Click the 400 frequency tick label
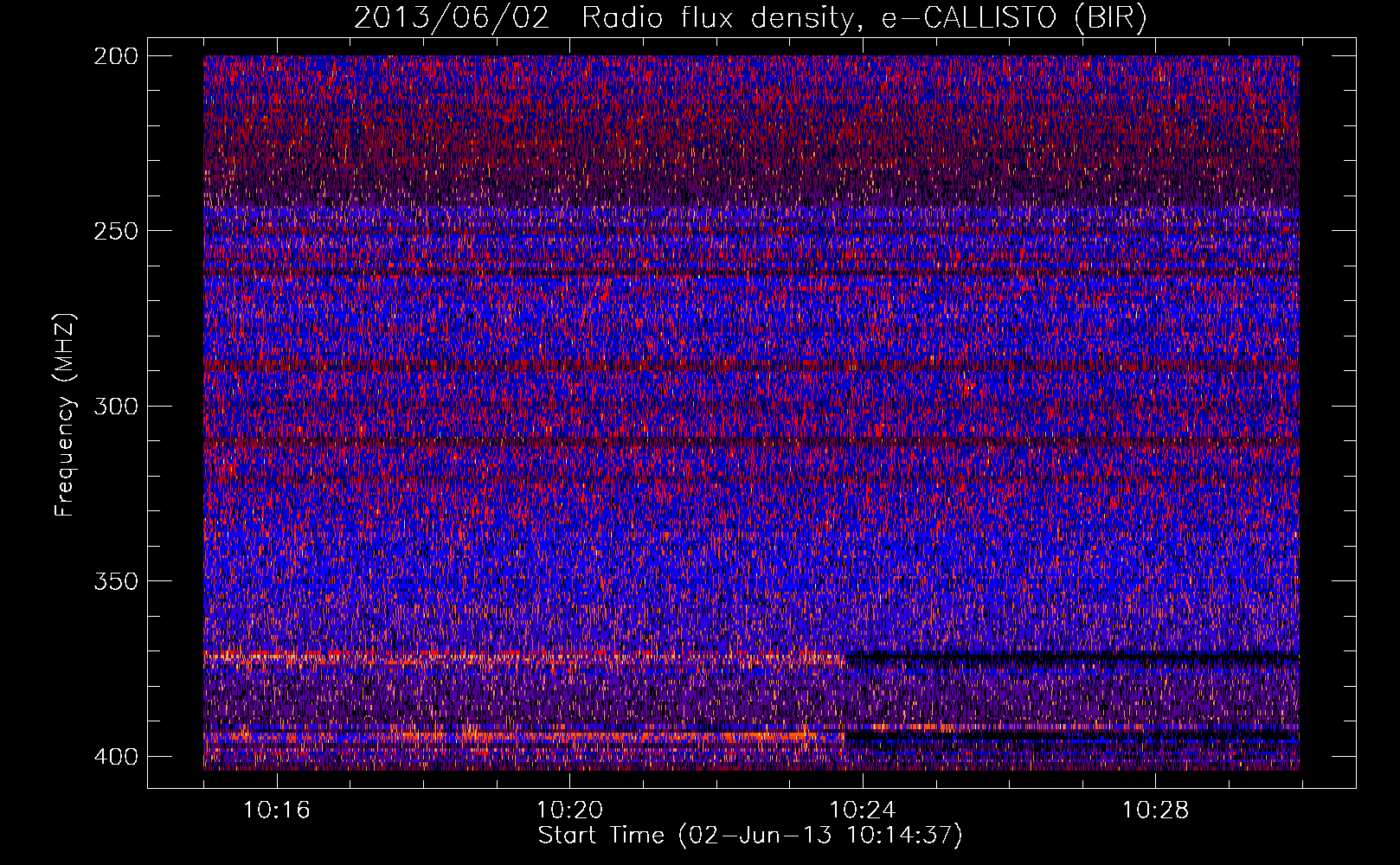The height and width of the screenshot is (865, 1400). pos(116,757)
